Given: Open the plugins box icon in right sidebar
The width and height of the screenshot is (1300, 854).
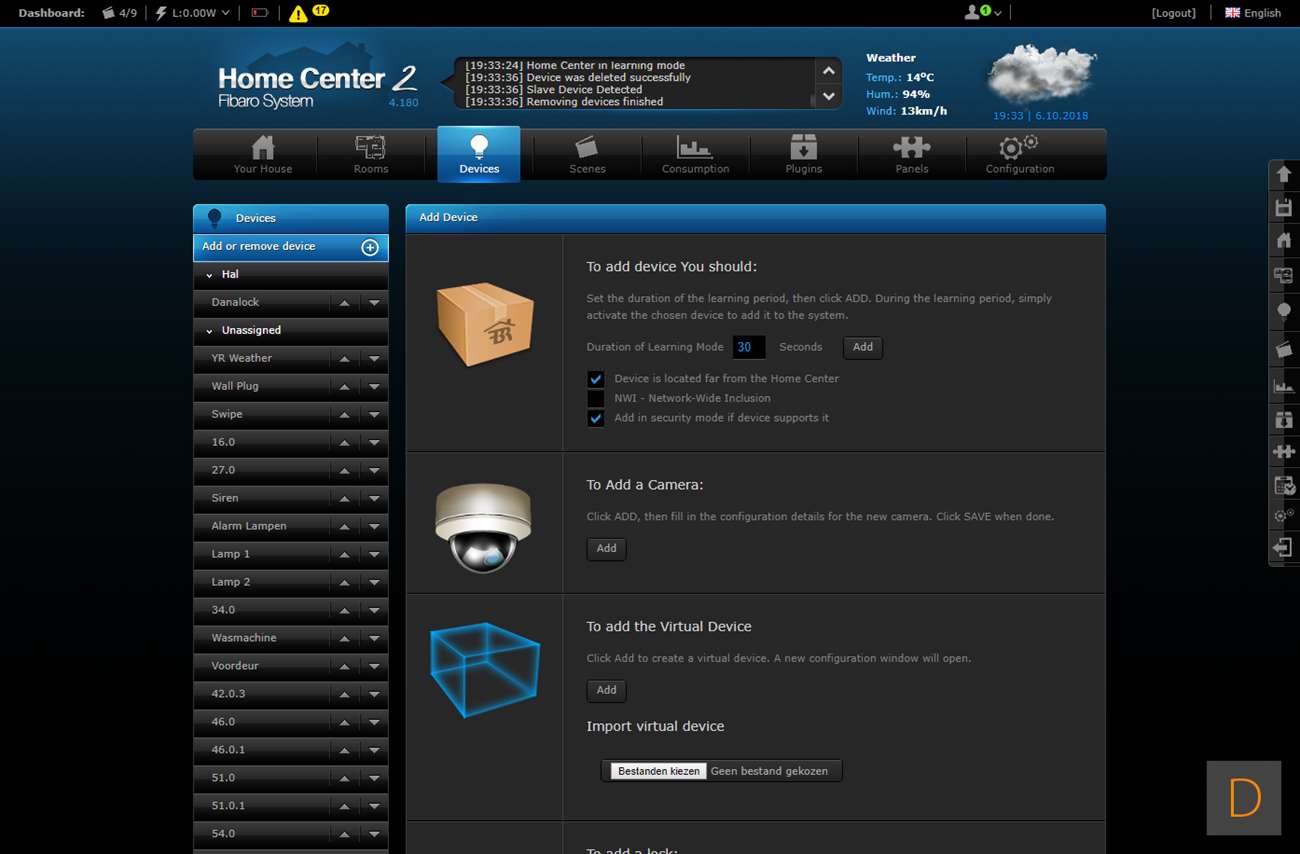Looking at the screenshot, I should [1284, 420].
